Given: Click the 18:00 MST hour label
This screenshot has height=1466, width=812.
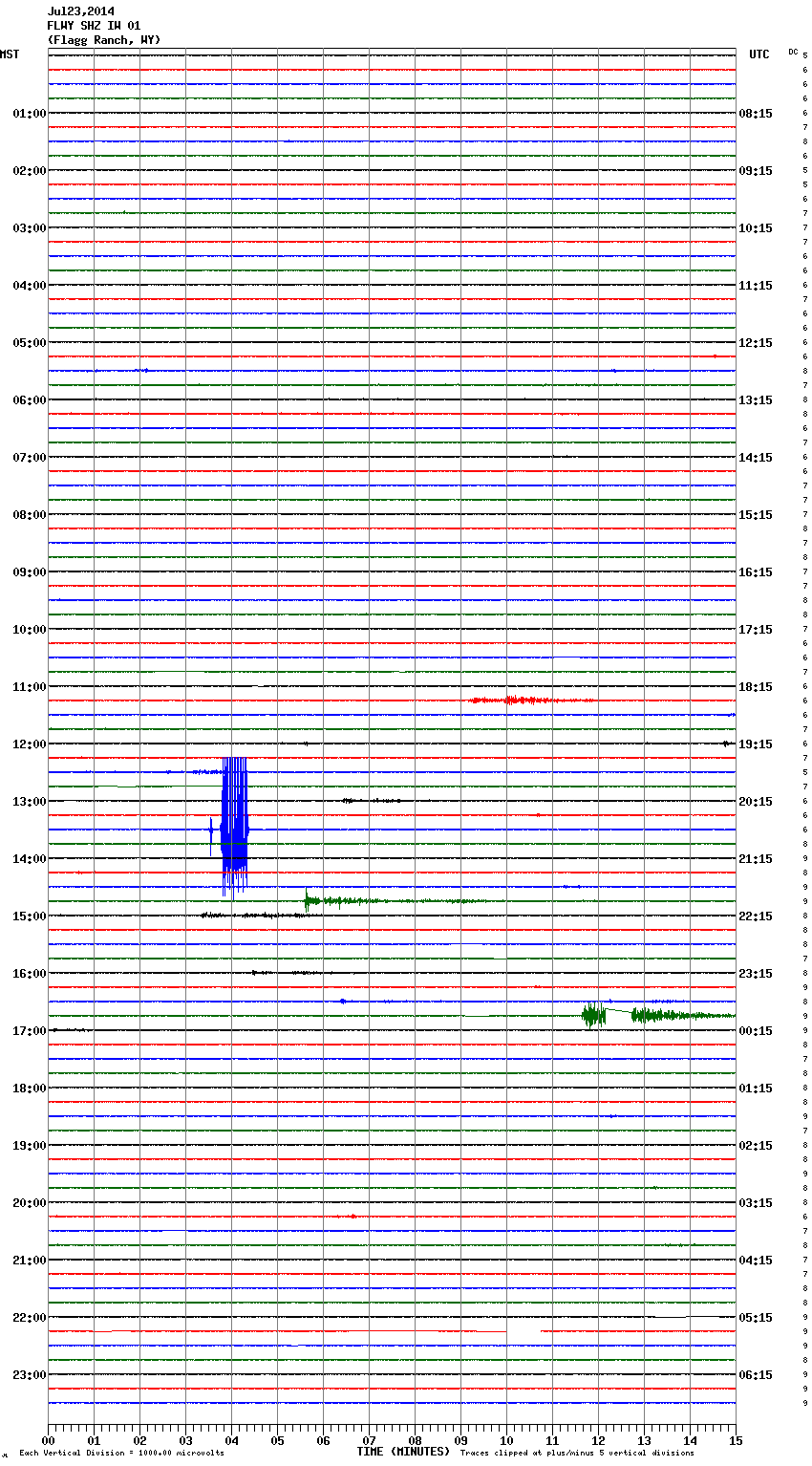Looking at the screenshot, I should [30, 1089].
